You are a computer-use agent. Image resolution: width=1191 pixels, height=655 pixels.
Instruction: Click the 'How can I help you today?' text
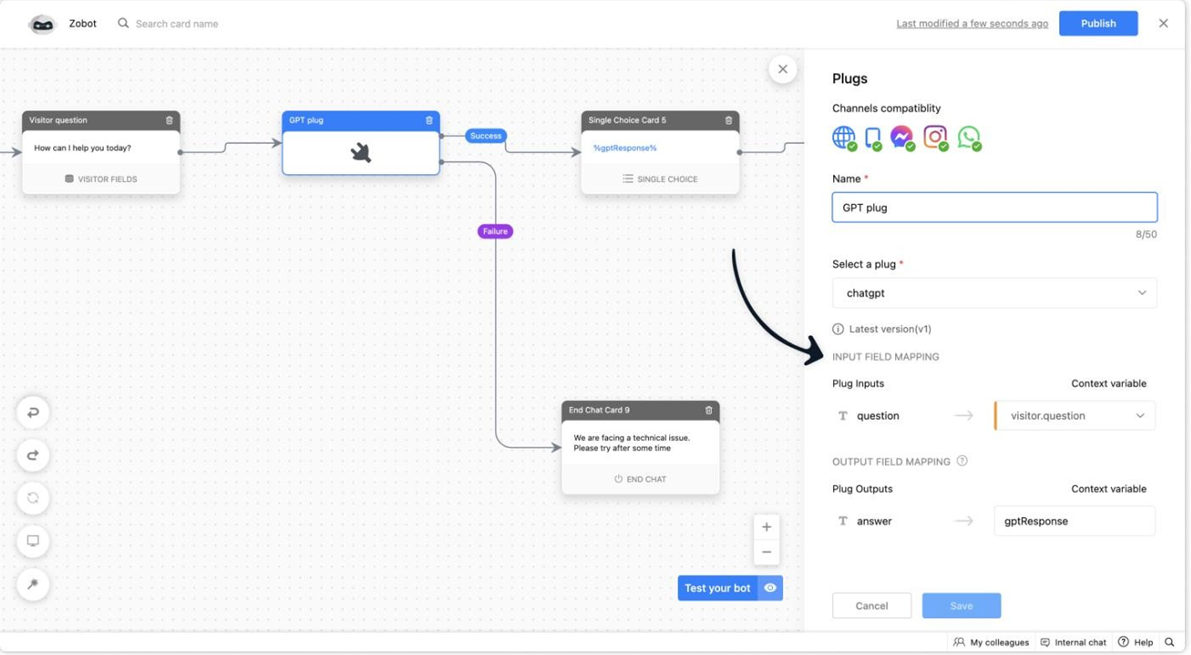click(83, 148)
